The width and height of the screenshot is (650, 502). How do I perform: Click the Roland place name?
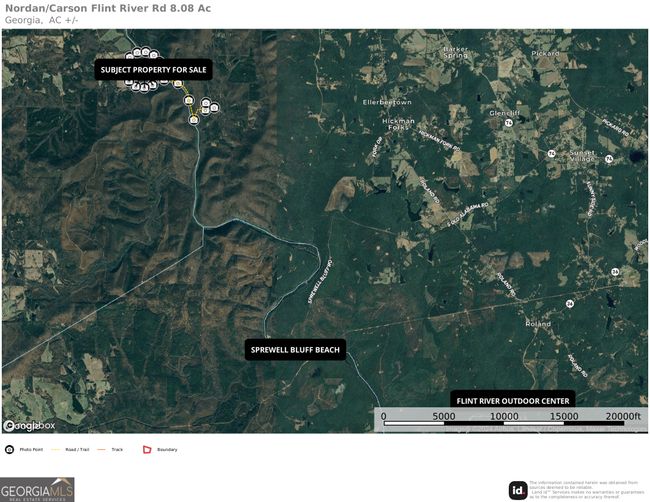coord(538,324)
